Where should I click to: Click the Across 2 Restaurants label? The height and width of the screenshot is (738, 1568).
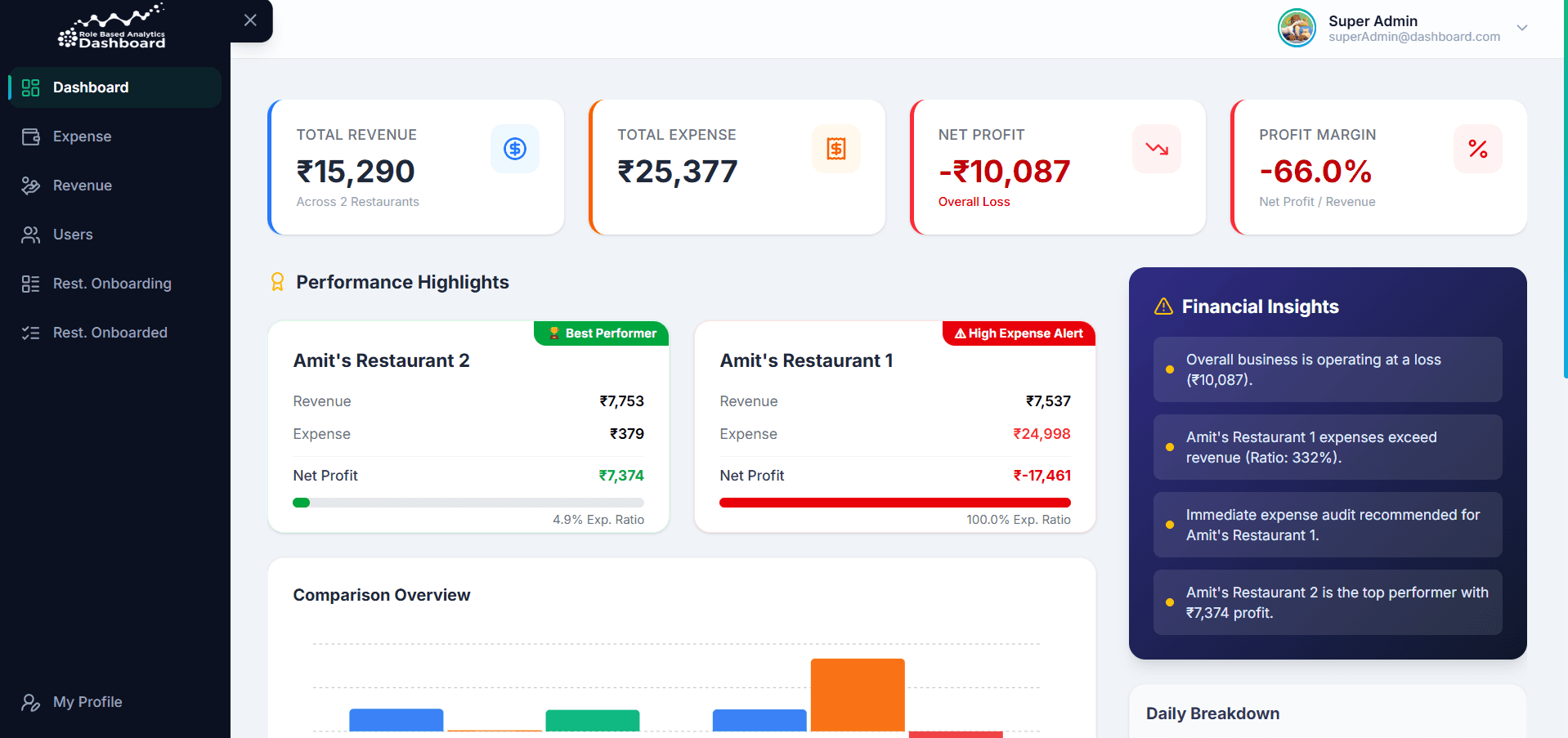click(357, 202)
